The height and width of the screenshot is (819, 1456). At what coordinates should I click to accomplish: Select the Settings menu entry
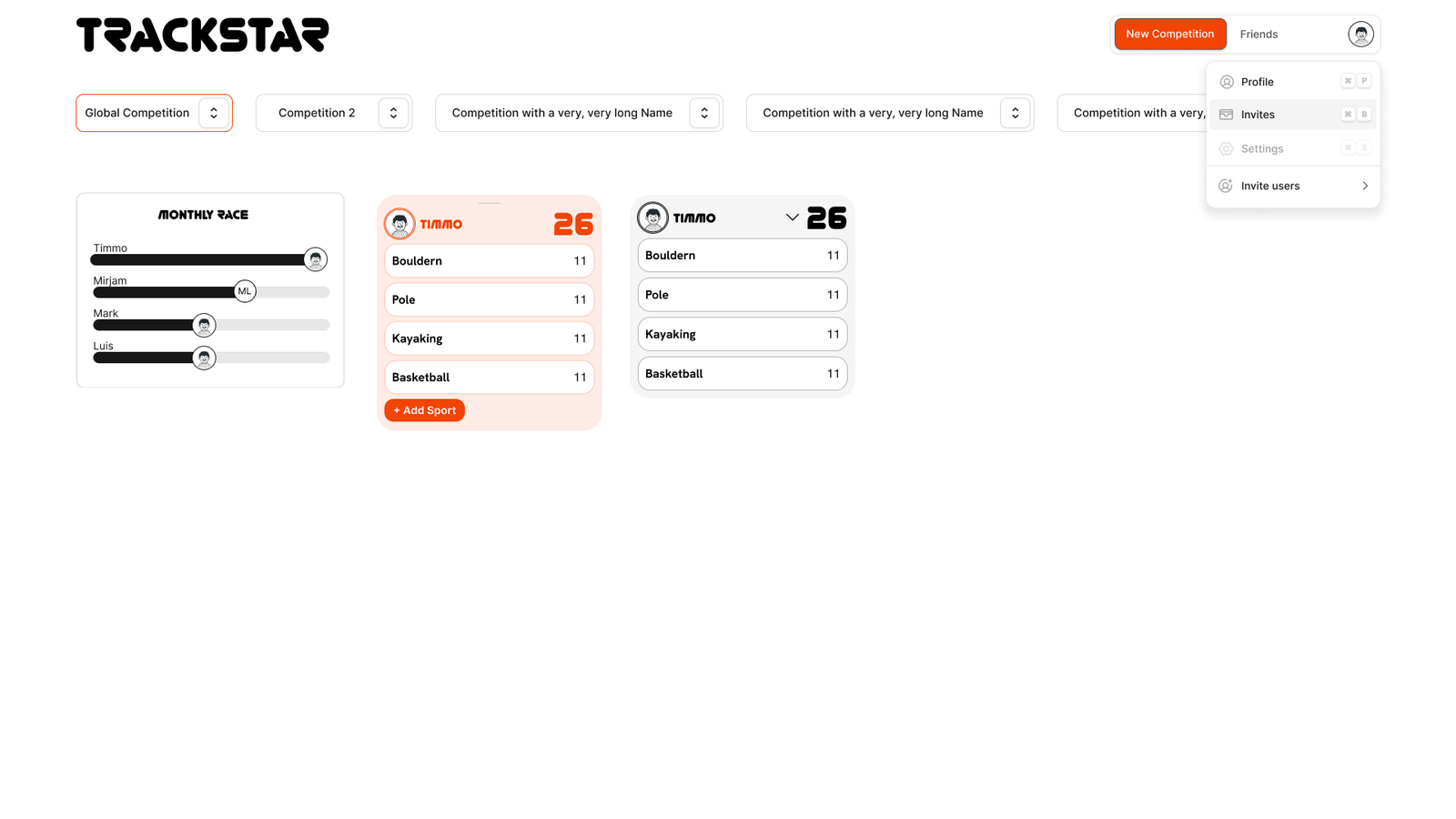(x=1293, y=148)
